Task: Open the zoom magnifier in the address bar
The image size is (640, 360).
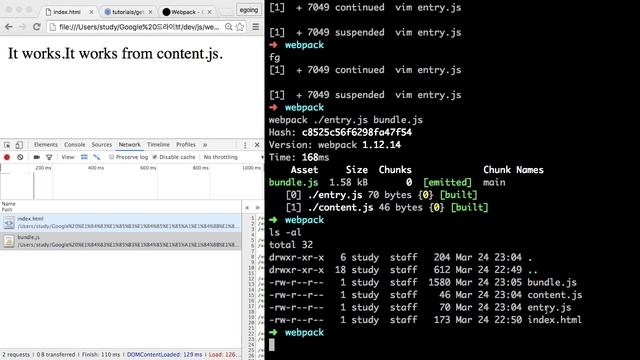Action: [x=229, y=27]
